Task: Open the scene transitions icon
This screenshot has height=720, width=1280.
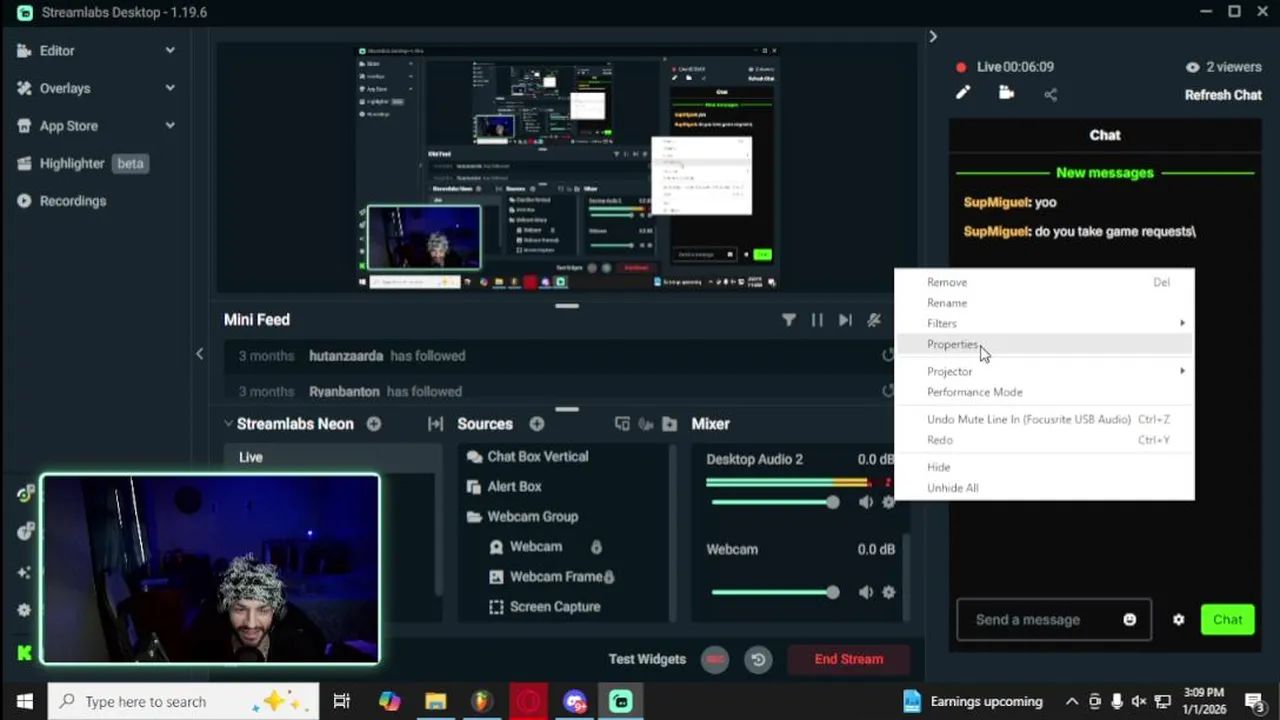Action: pos(435,424)
